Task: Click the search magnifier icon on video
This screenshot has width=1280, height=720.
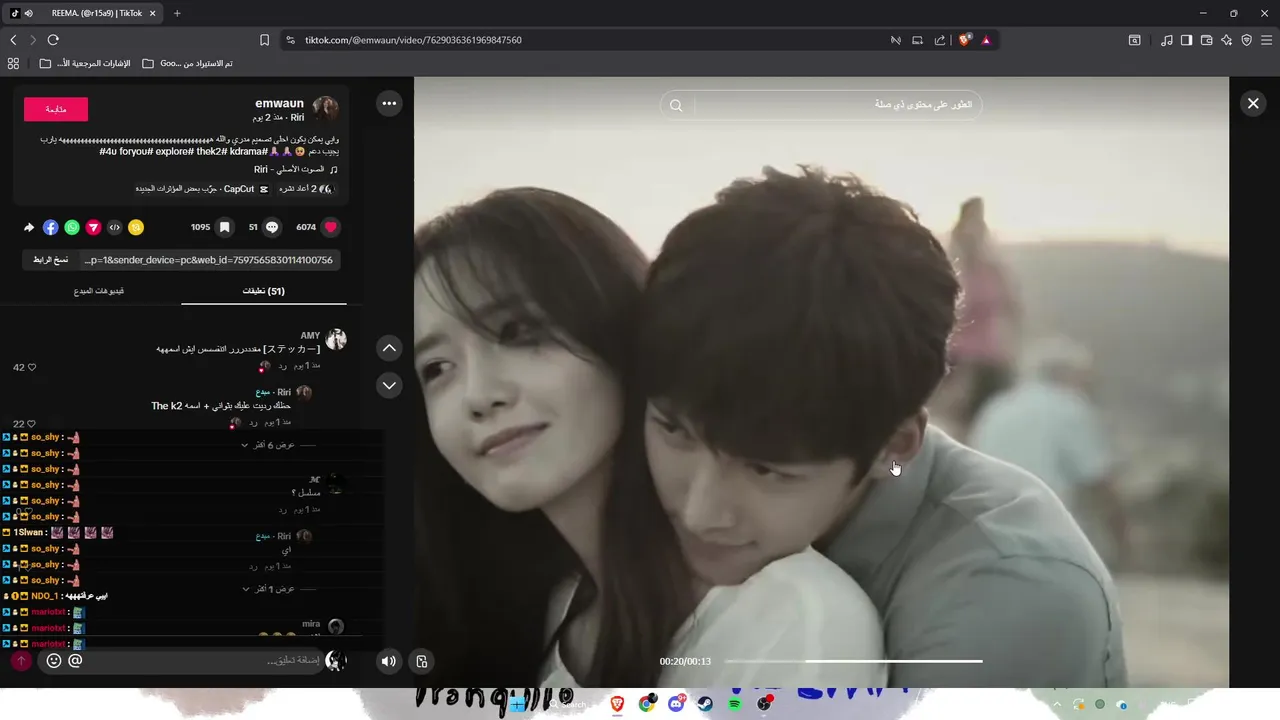Action: coord(676,105)
